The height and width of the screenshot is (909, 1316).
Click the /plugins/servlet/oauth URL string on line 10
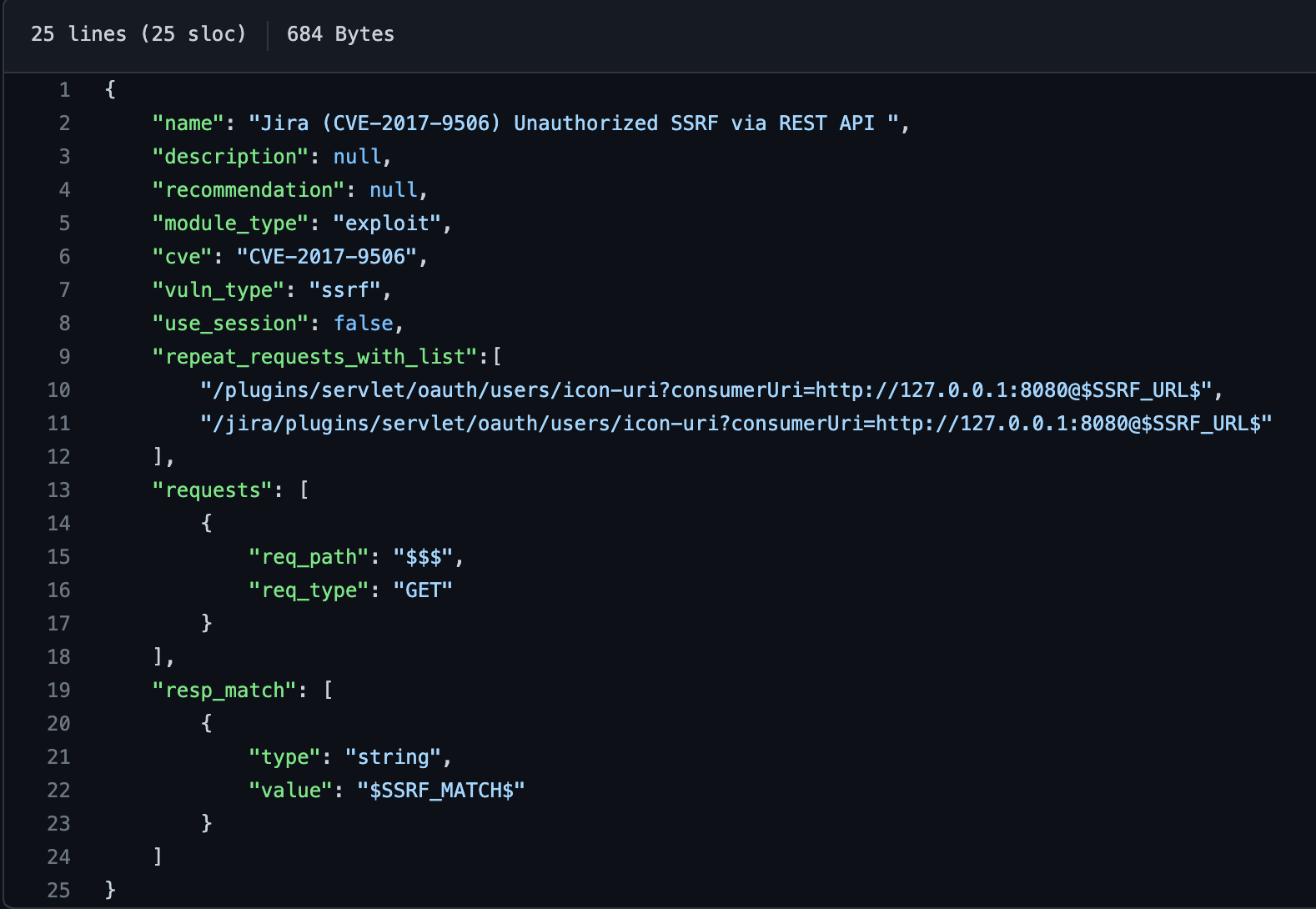[706, 390]
